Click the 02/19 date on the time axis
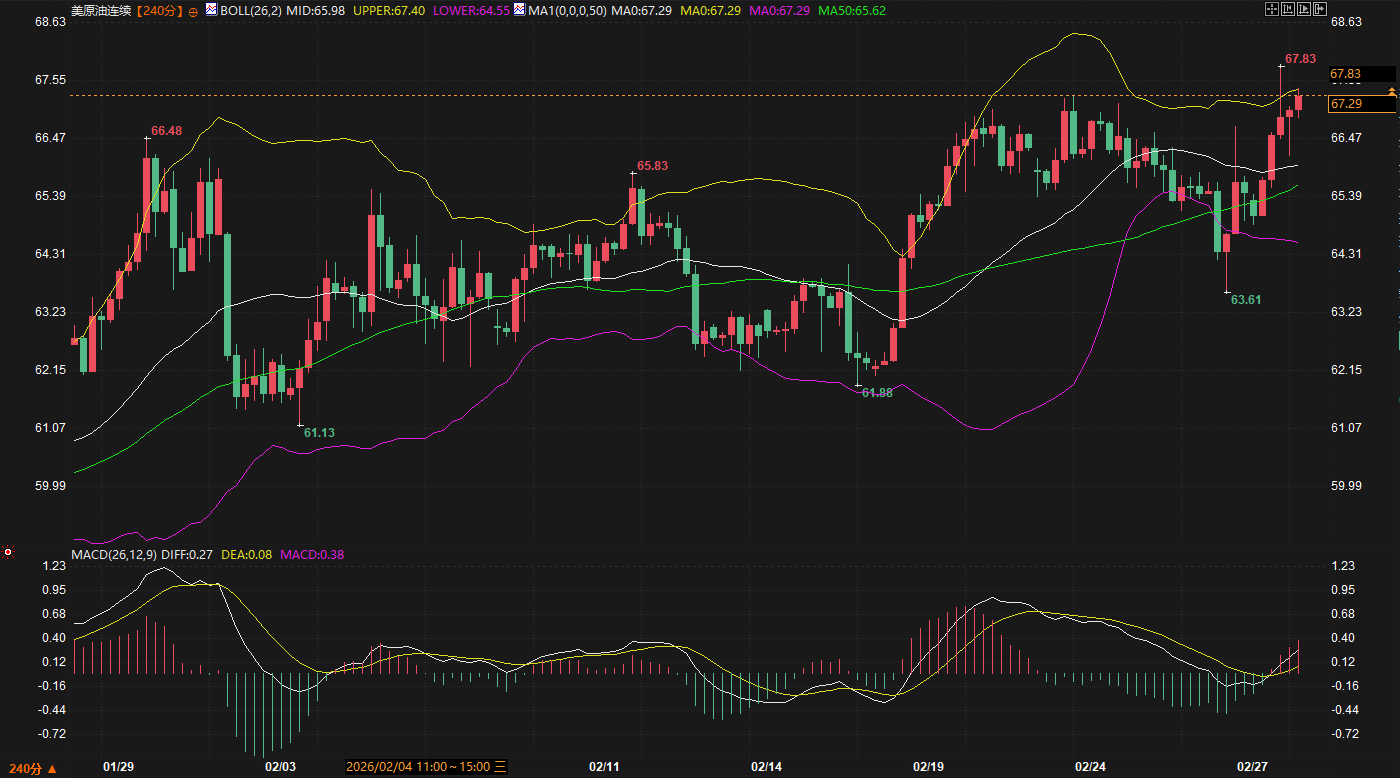 [x=928, y=767]
